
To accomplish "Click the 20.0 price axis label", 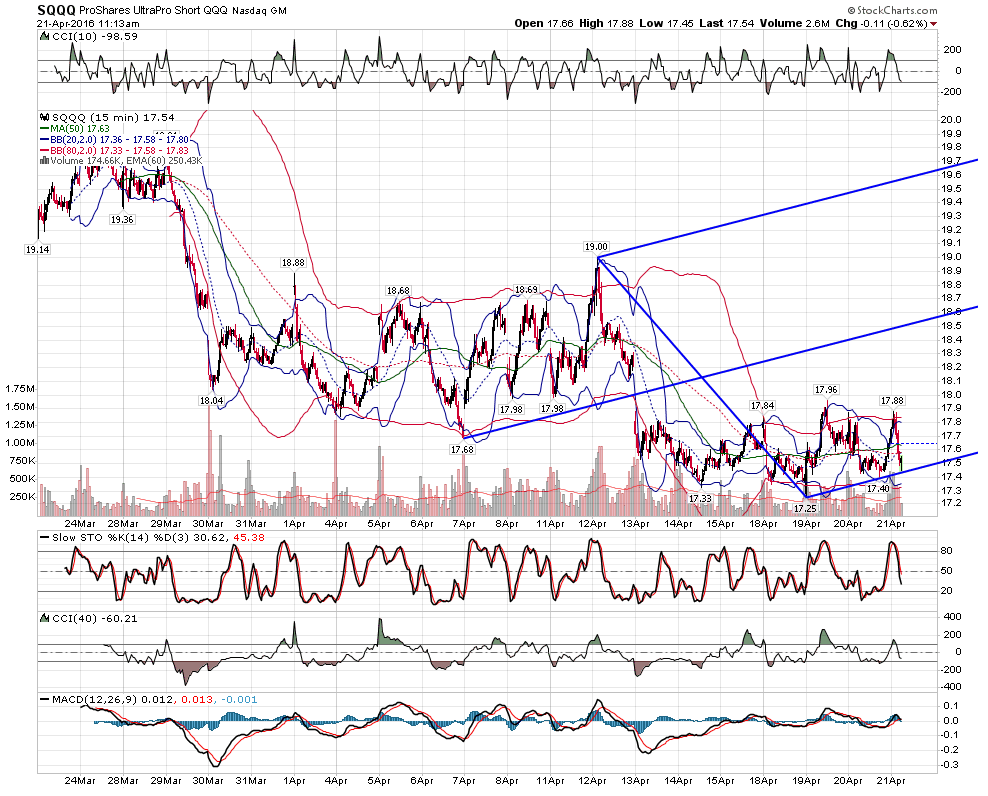I will pyautogui.click(x=950, y=120).
